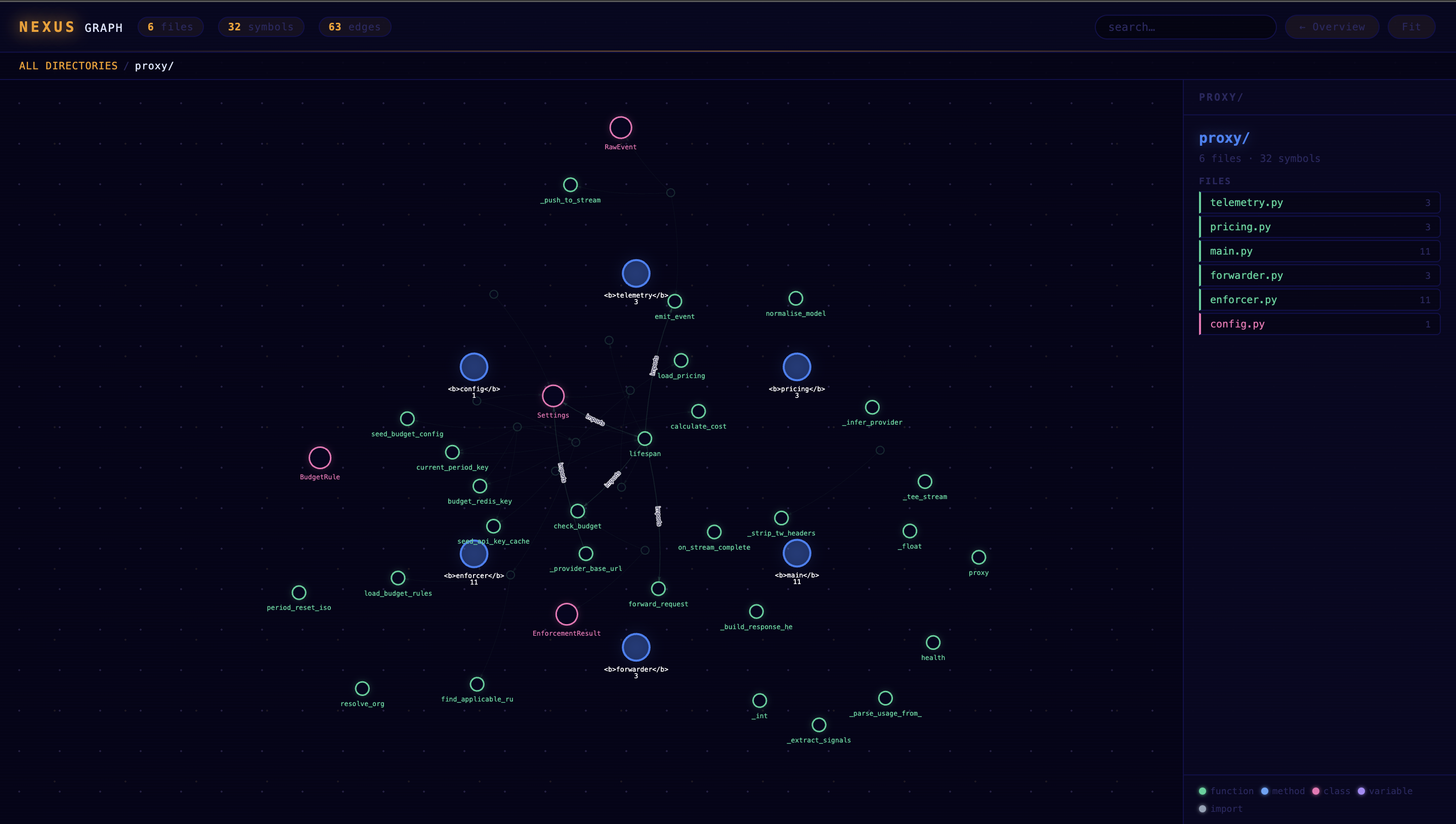Click the function legend entry
The image size is (1456, 824).
1226,791
